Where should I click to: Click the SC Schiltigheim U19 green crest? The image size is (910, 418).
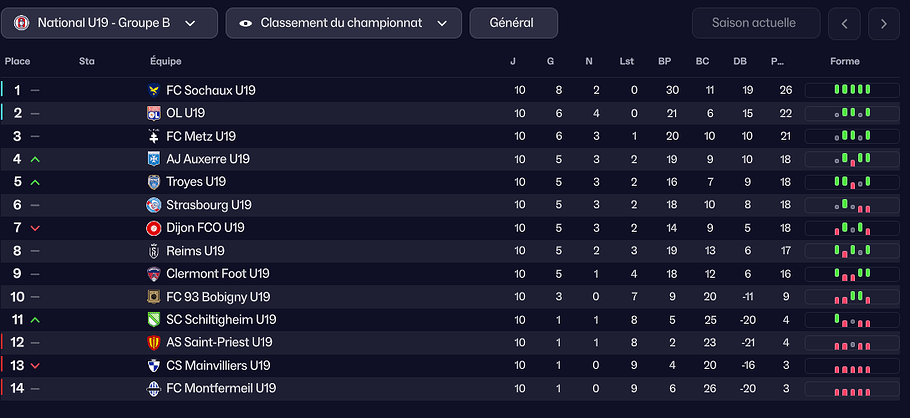(154, 320)
